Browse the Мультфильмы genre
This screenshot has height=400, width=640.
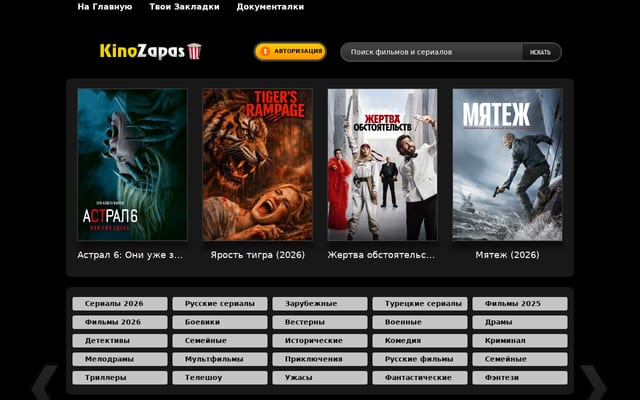[x=220, y=359]
